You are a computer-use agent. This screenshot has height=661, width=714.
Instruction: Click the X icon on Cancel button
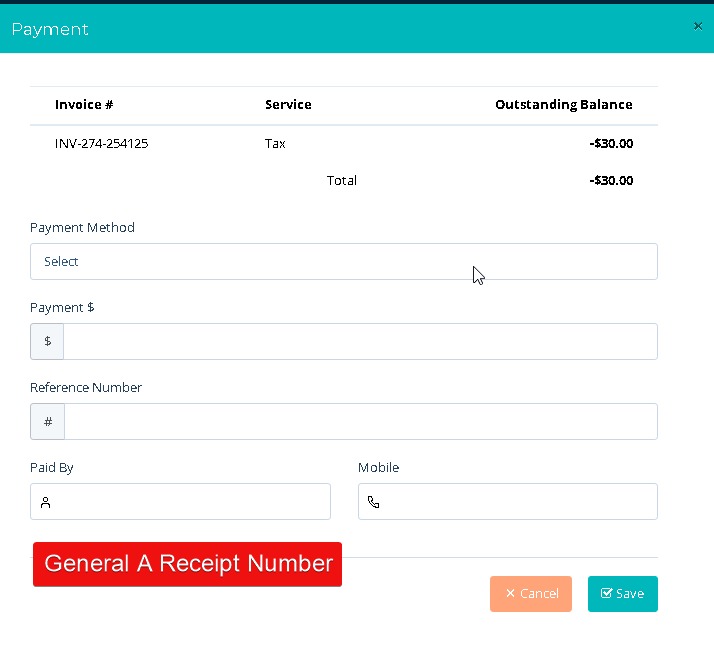[x=510, y=593]
